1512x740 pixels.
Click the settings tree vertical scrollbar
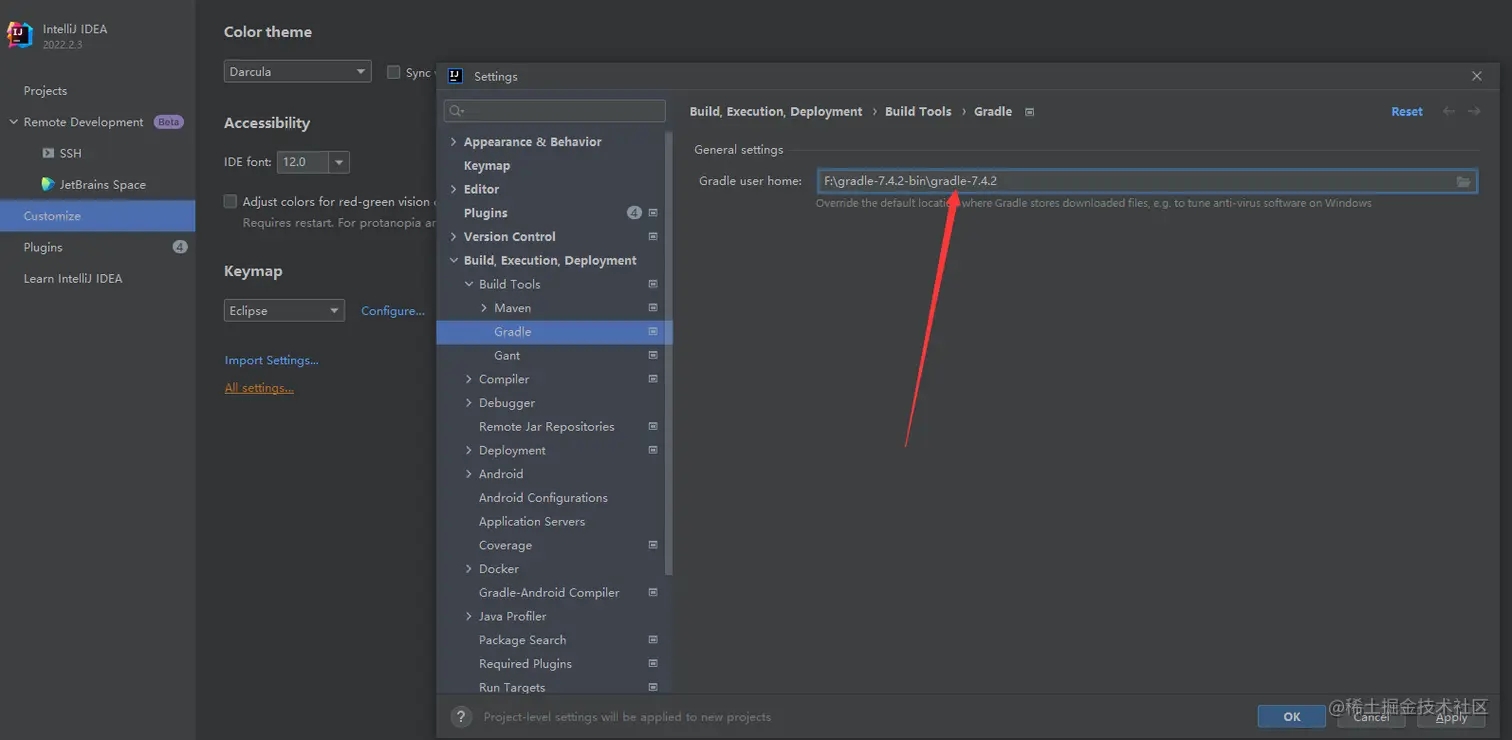(x=669, y=355)
